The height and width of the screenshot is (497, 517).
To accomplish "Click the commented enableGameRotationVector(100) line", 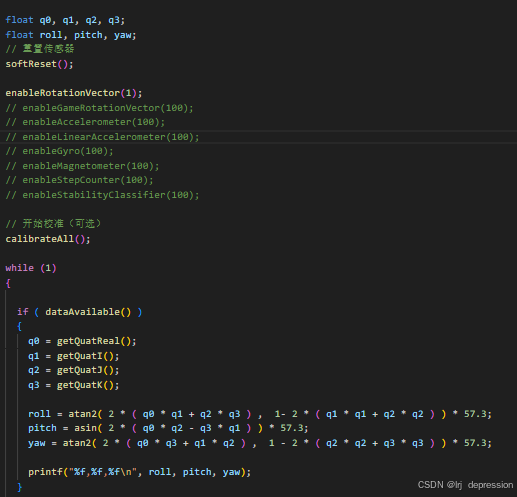I will tap(99, 108).
